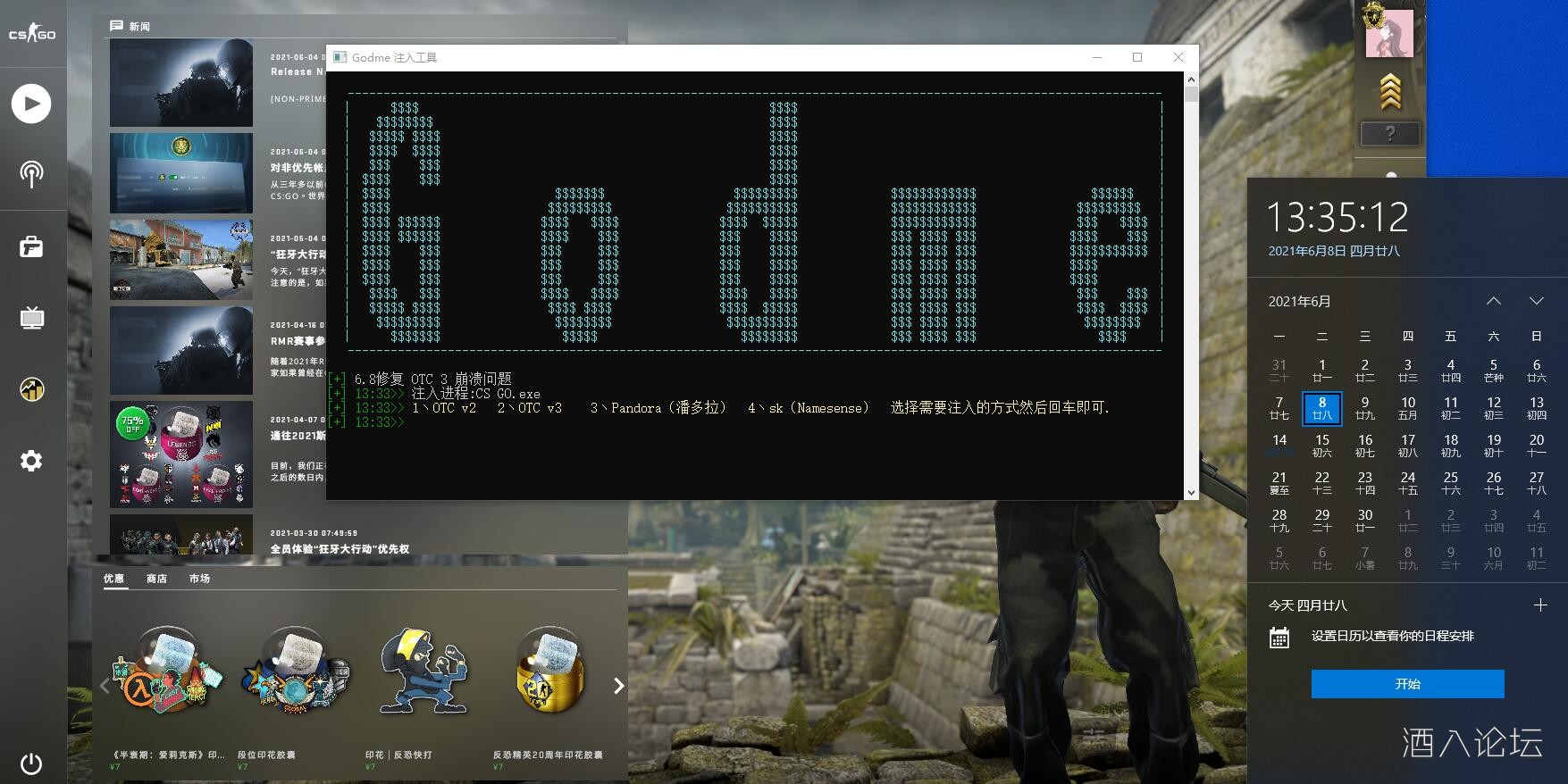Open the RMR赛事 news thumbnail

pyautogui.click(x=181, y=351)
